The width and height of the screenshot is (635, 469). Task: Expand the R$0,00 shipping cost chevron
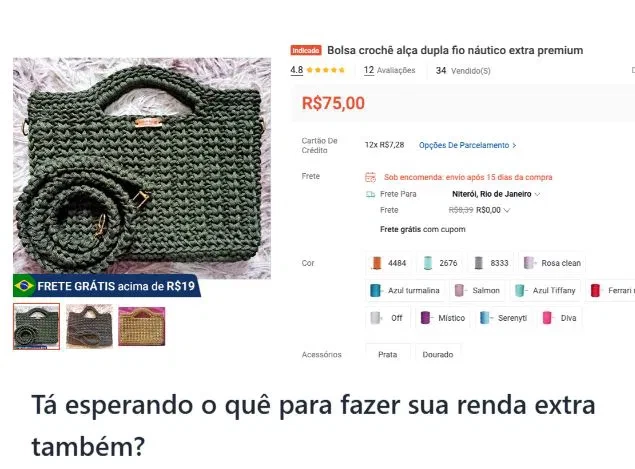coord(507,210)
